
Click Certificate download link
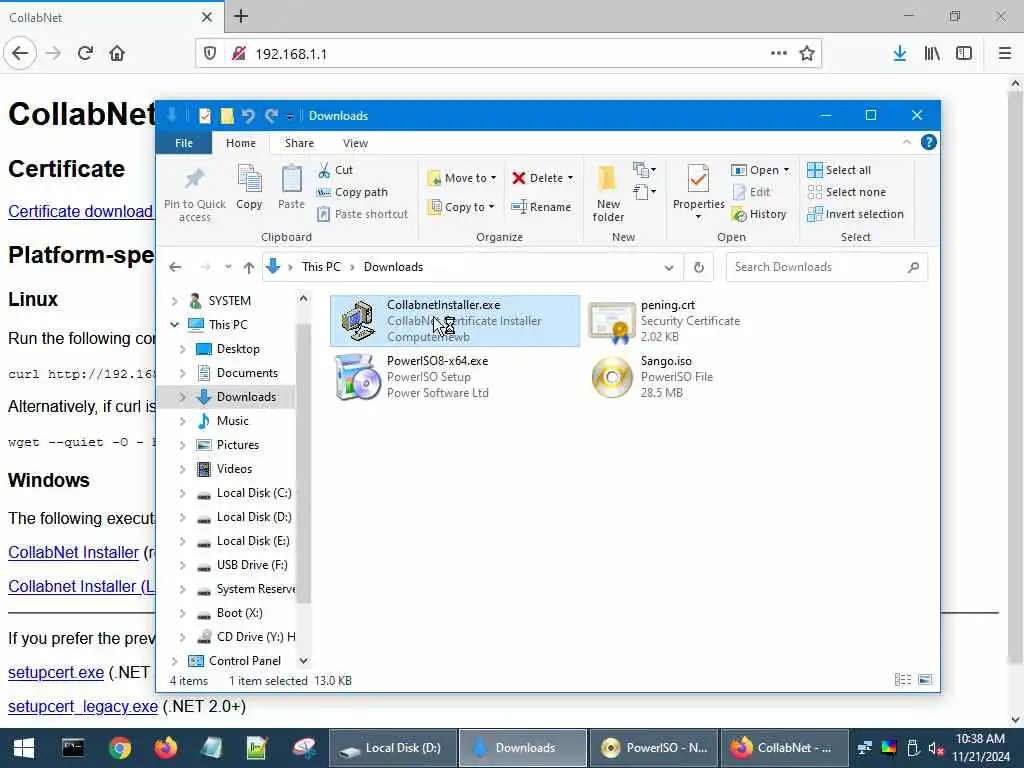(x=80, y=212)
